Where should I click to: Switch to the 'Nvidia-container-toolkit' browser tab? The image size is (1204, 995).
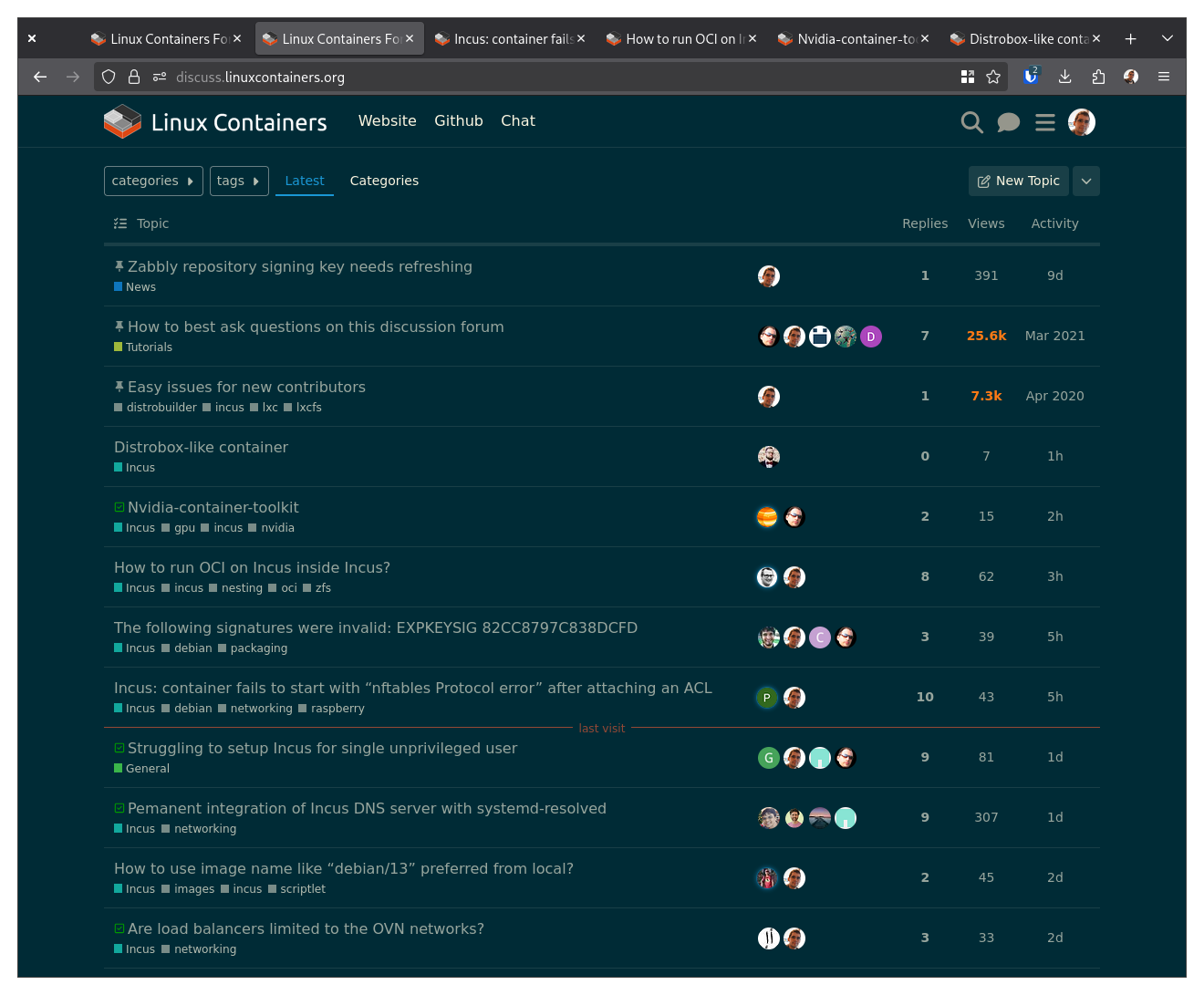[853, 39]
